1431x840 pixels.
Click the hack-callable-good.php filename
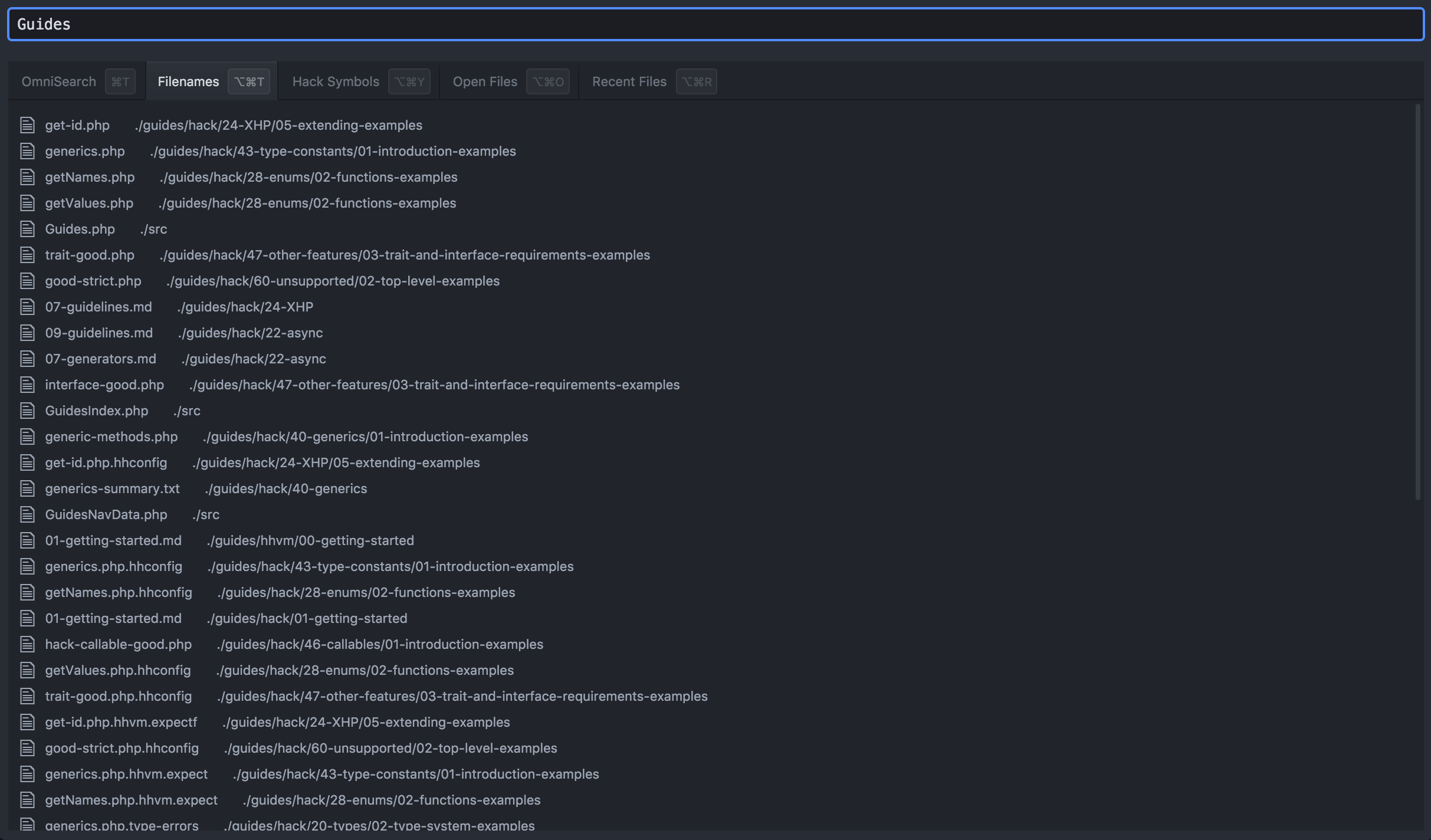tap(118, 644)
